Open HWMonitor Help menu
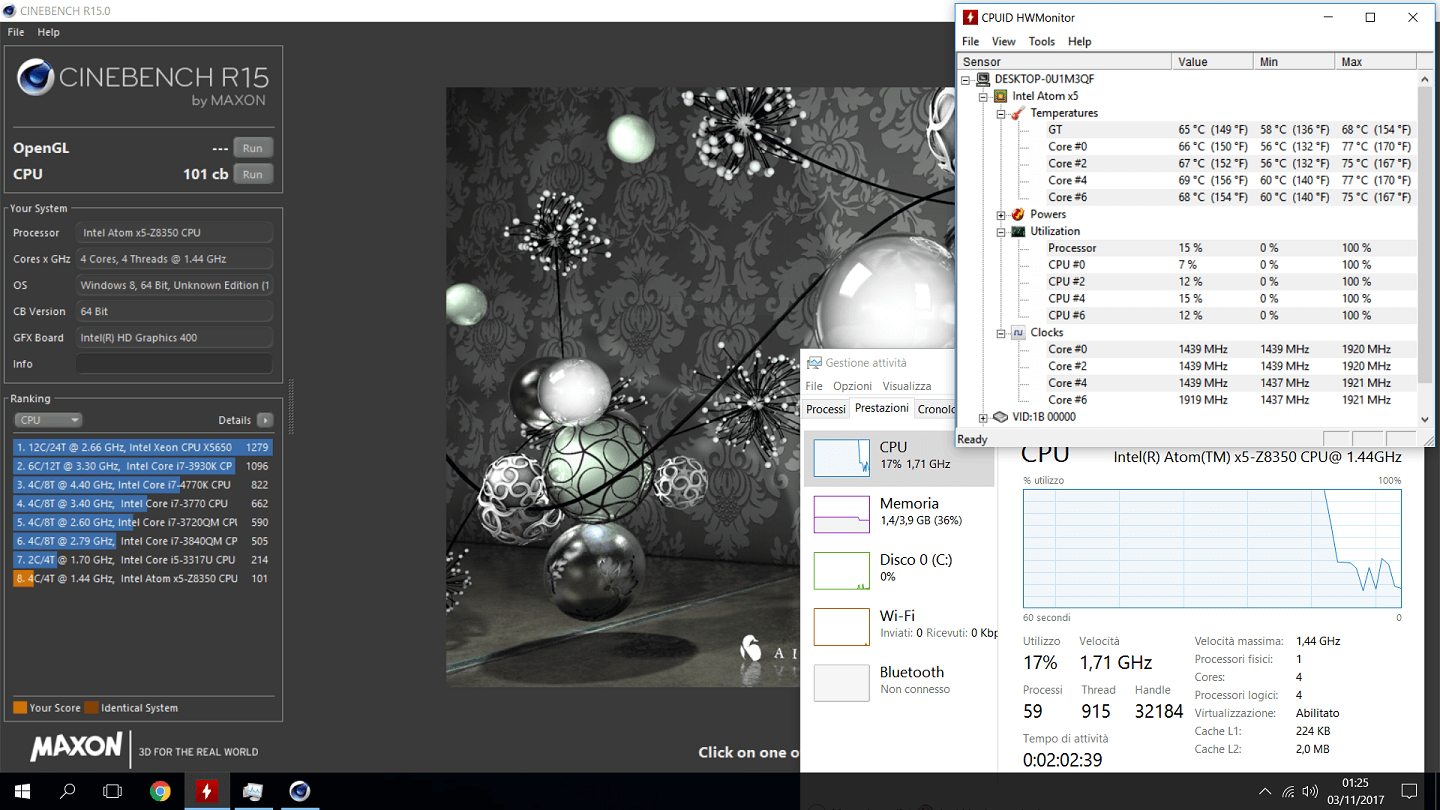Screen dimensions: 1440x810 [x=1080, y=42]
